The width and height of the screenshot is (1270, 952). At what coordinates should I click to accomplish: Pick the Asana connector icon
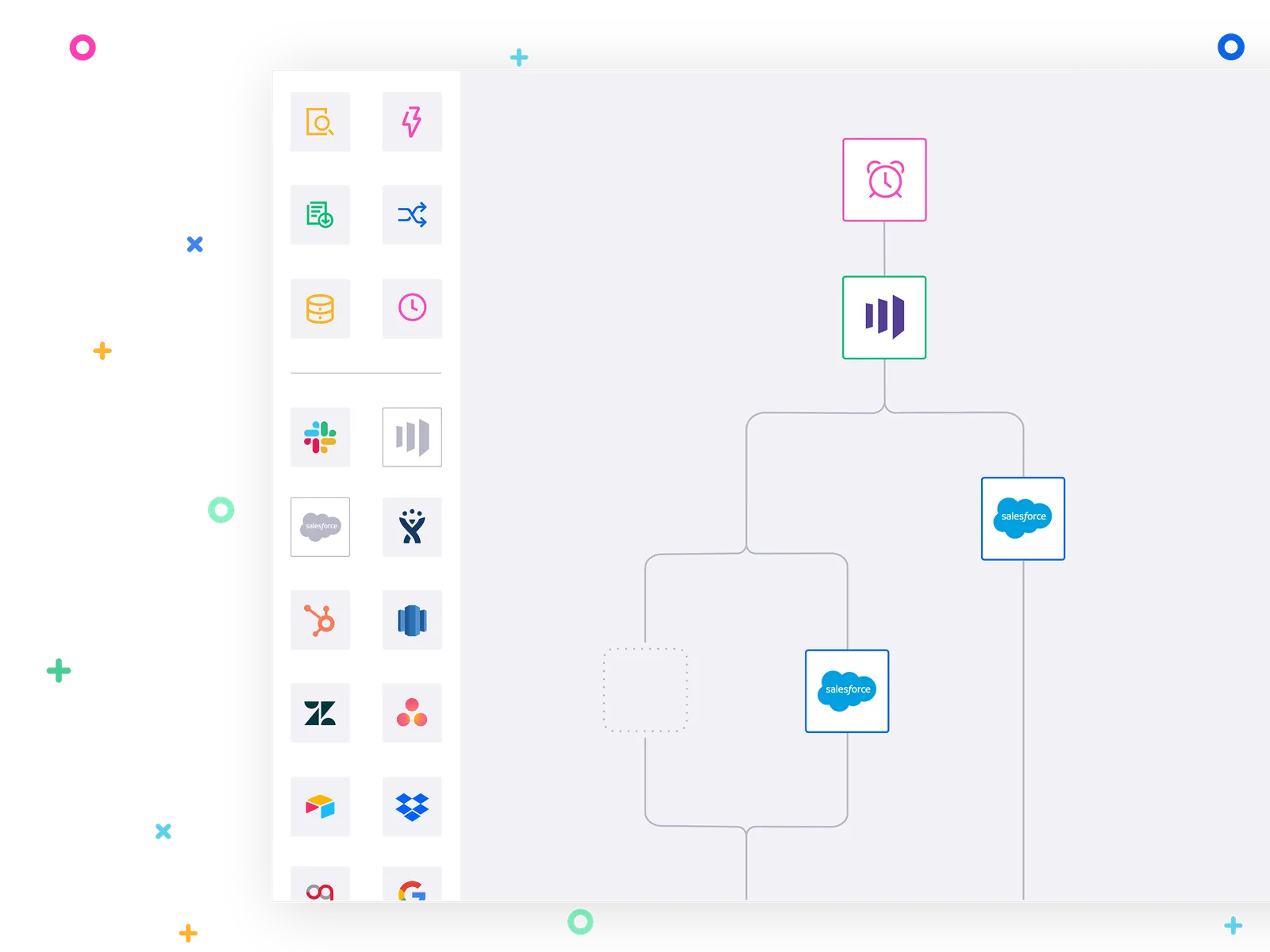tap(412, 712)
